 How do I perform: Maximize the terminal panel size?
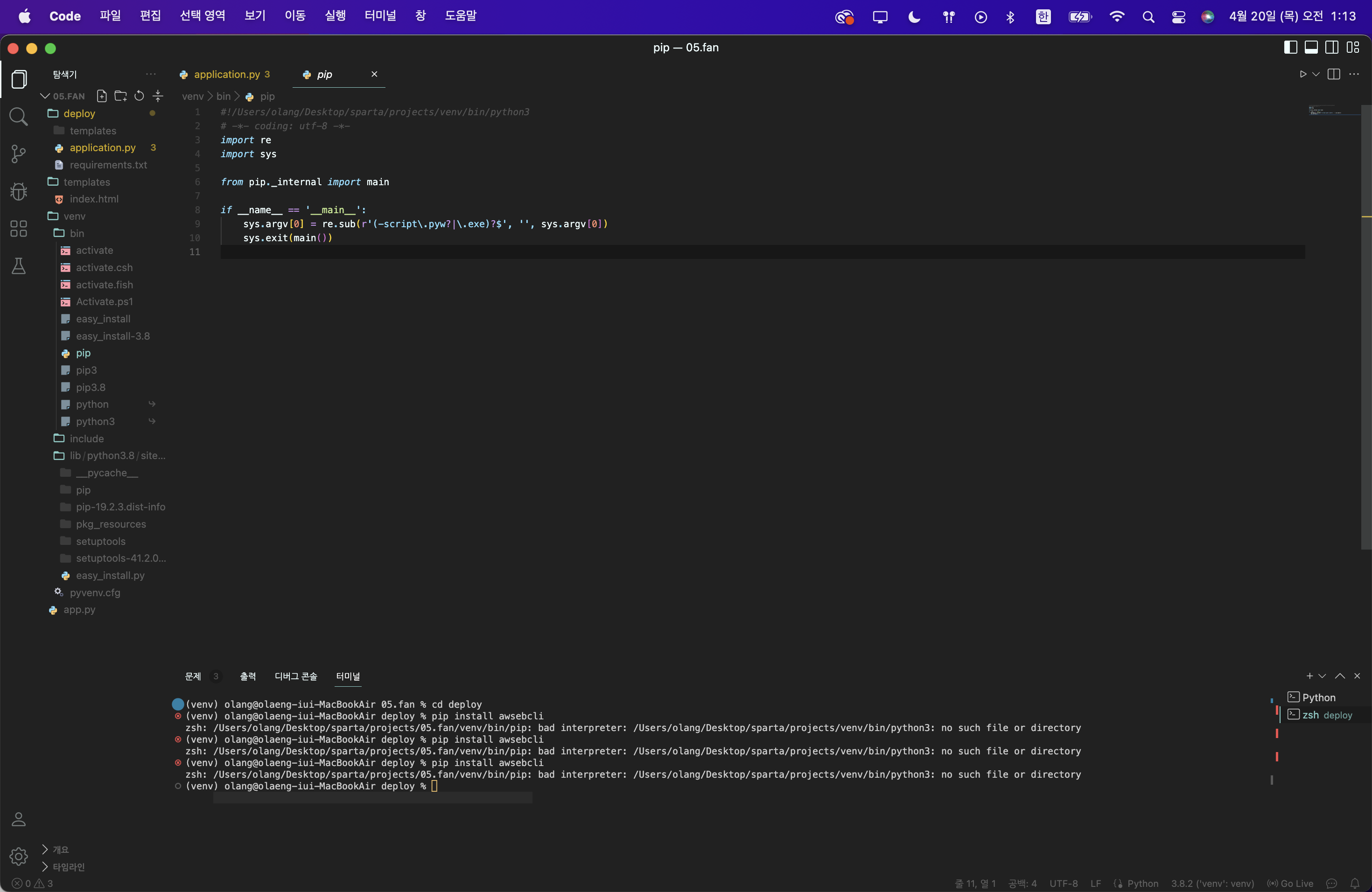point(1340,676)
